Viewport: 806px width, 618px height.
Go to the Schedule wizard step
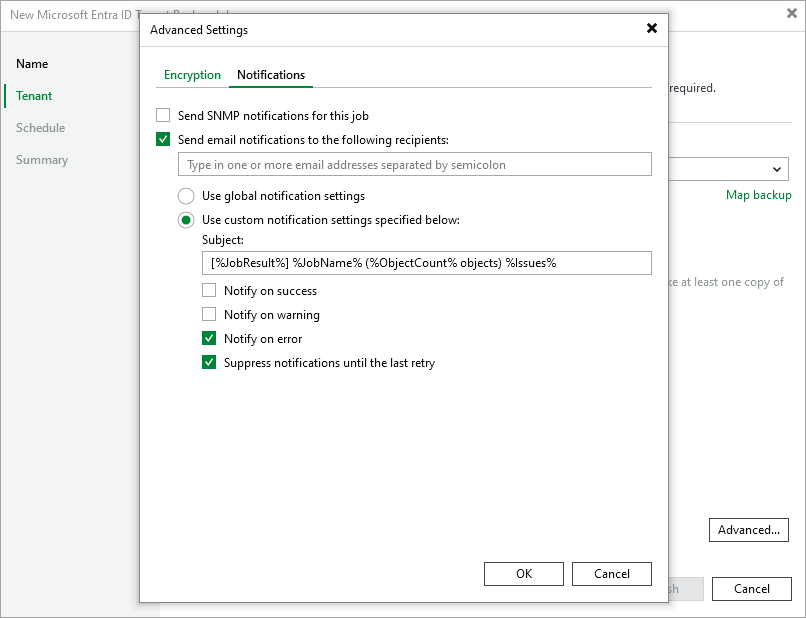point(40,127)
